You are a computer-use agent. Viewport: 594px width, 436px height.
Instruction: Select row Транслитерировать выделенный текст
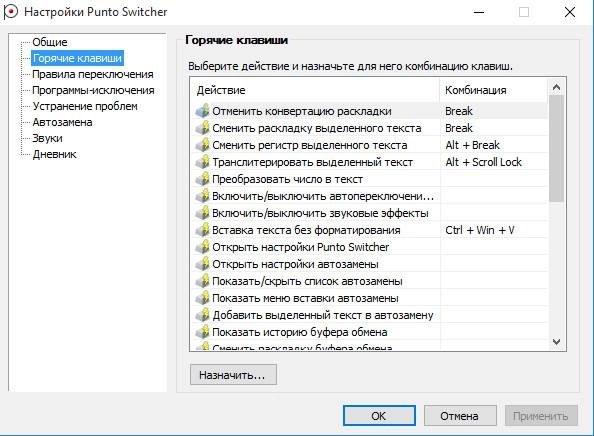tap(369, 162)
